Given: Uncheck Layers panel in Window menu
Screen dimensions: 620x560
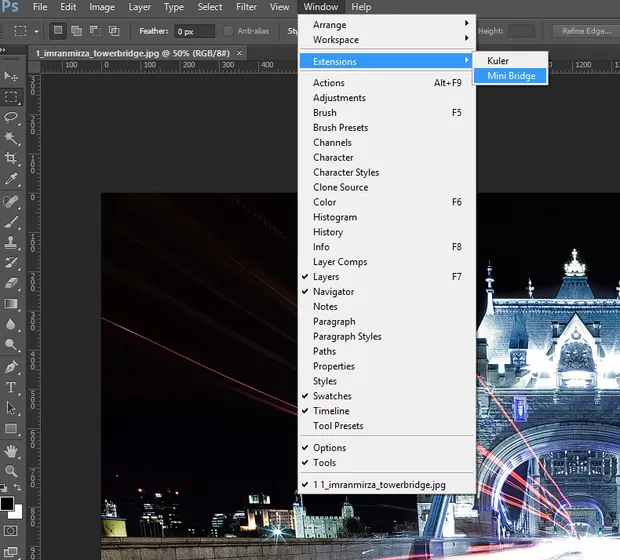Looking at the screenshot, I should click(x=326, y=277).
